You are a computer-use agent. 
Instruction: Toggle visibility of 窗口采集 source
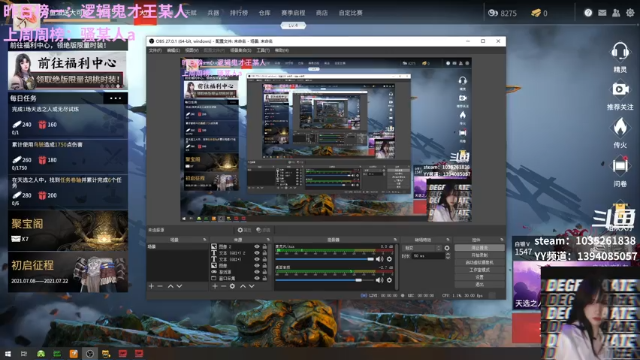tap(257, 278)
